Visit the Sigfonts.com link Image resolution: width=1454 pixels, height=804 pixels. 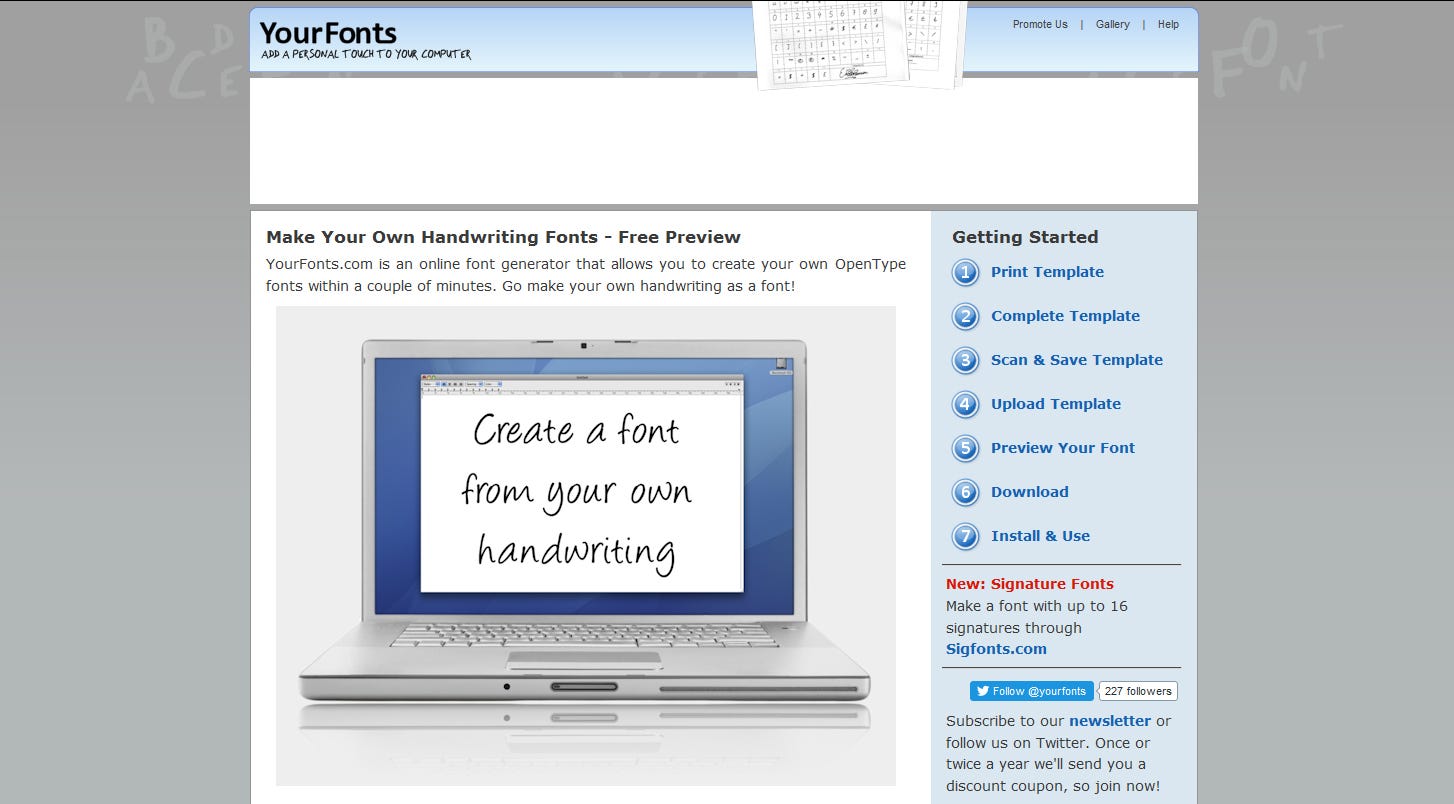996,649
